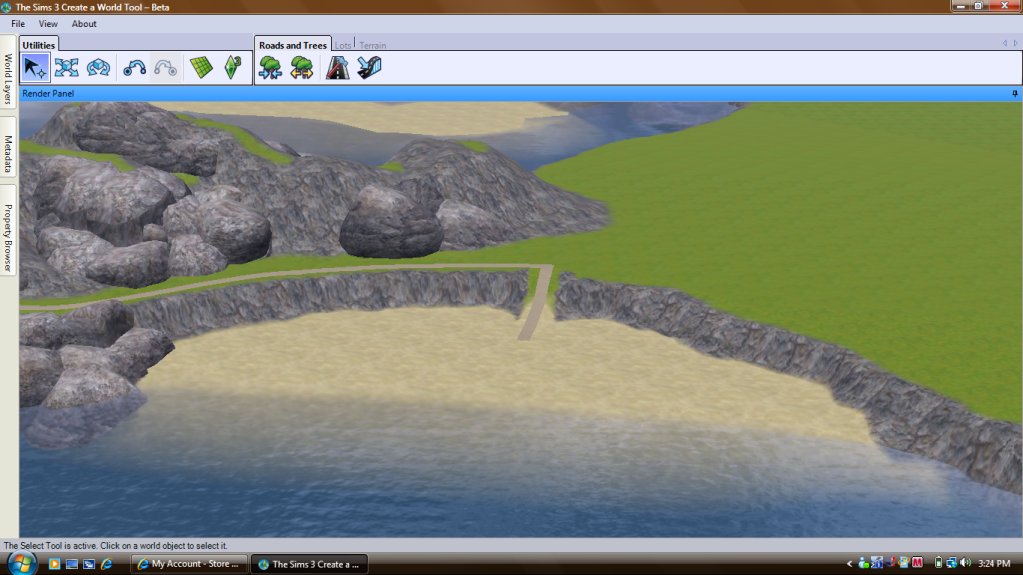Click the Switch between windows quick launch icon

(89, 564)
